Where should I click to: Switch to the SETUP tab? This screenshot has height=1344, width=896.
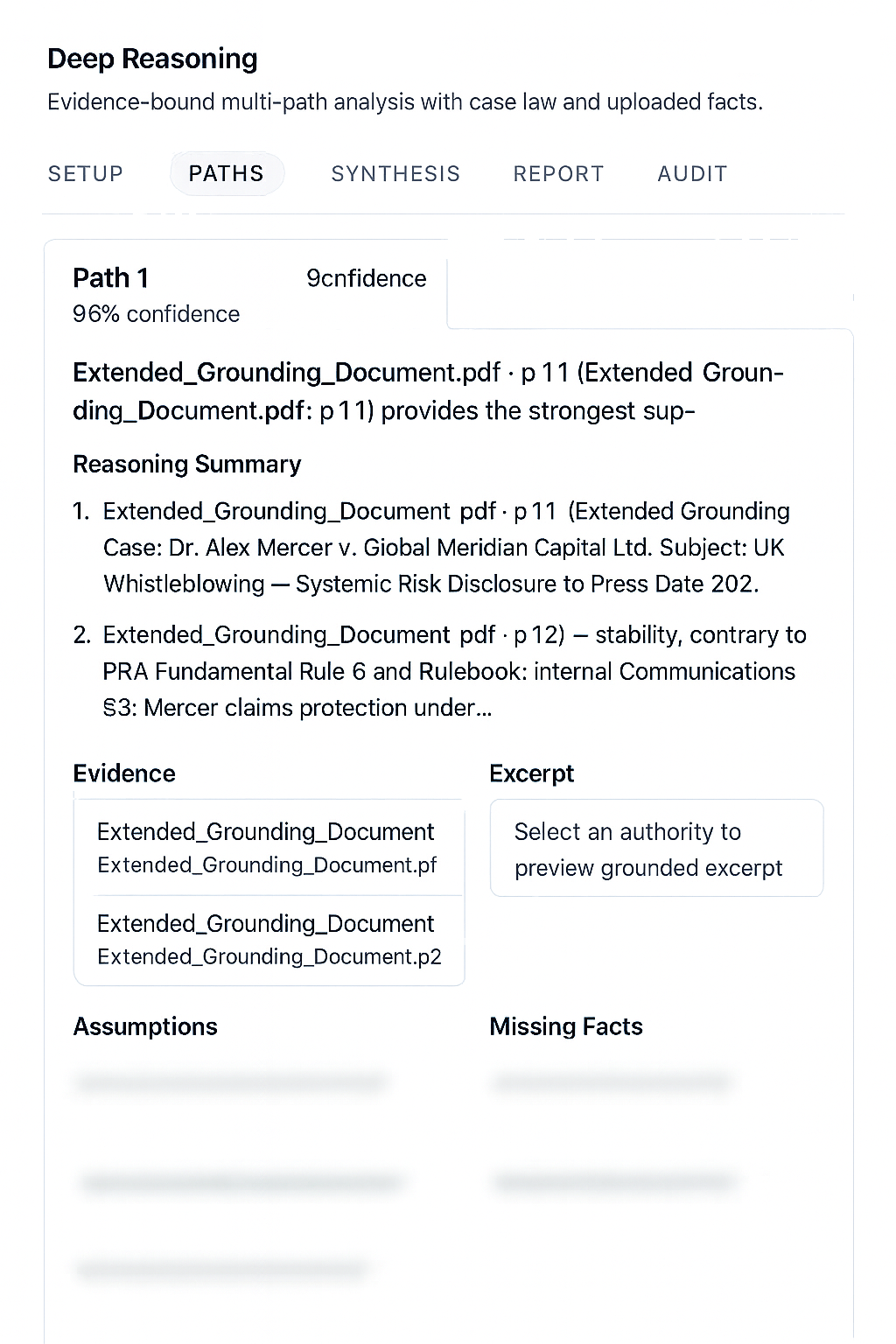(x=86, y=174)
